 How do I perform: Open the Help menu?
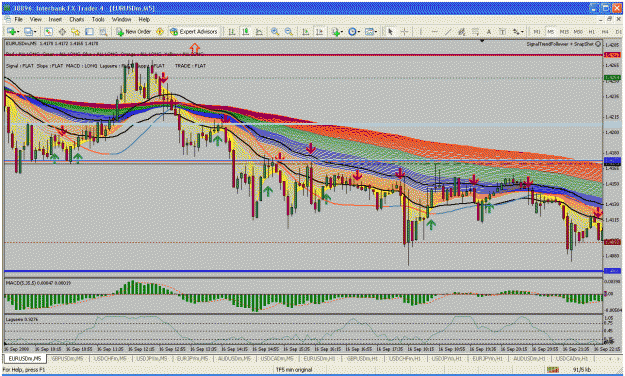[144, 19]
